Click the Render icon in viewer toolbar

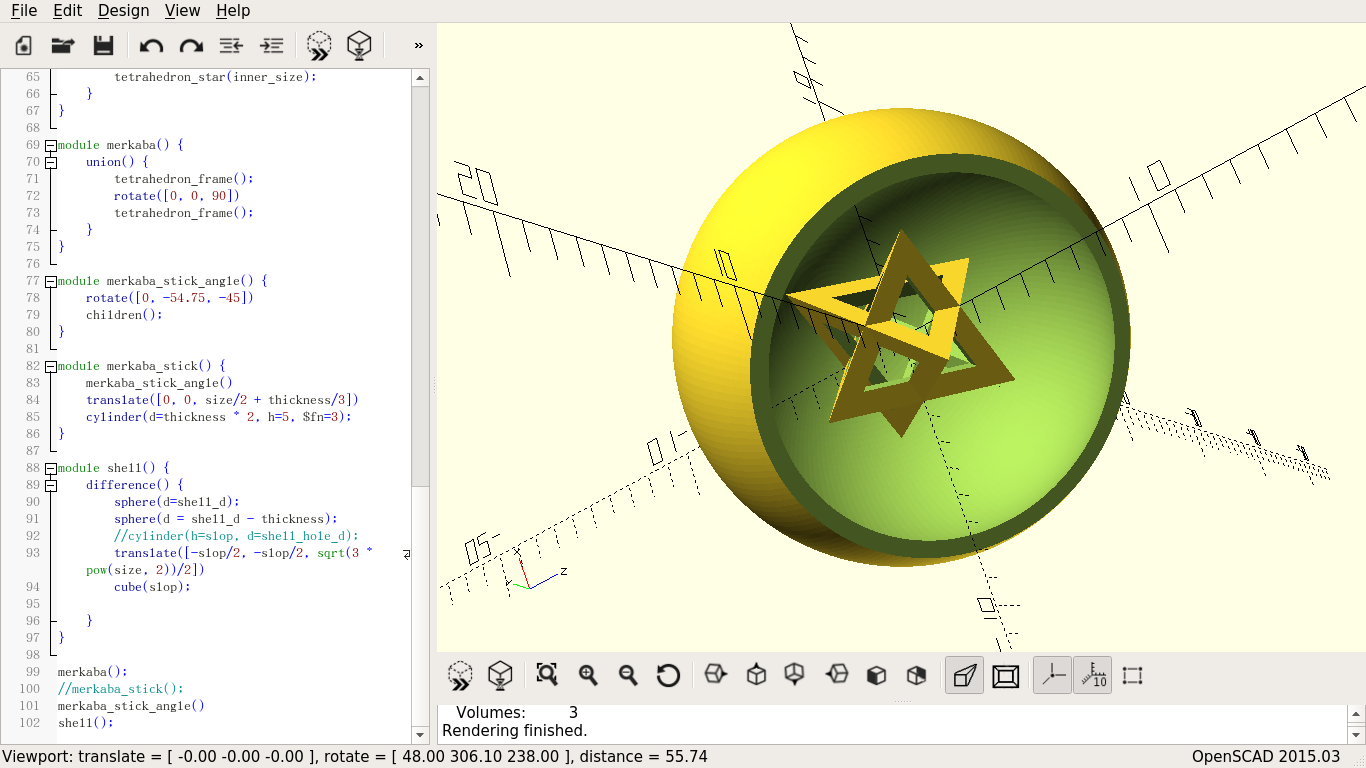click(x=500, y=675)
